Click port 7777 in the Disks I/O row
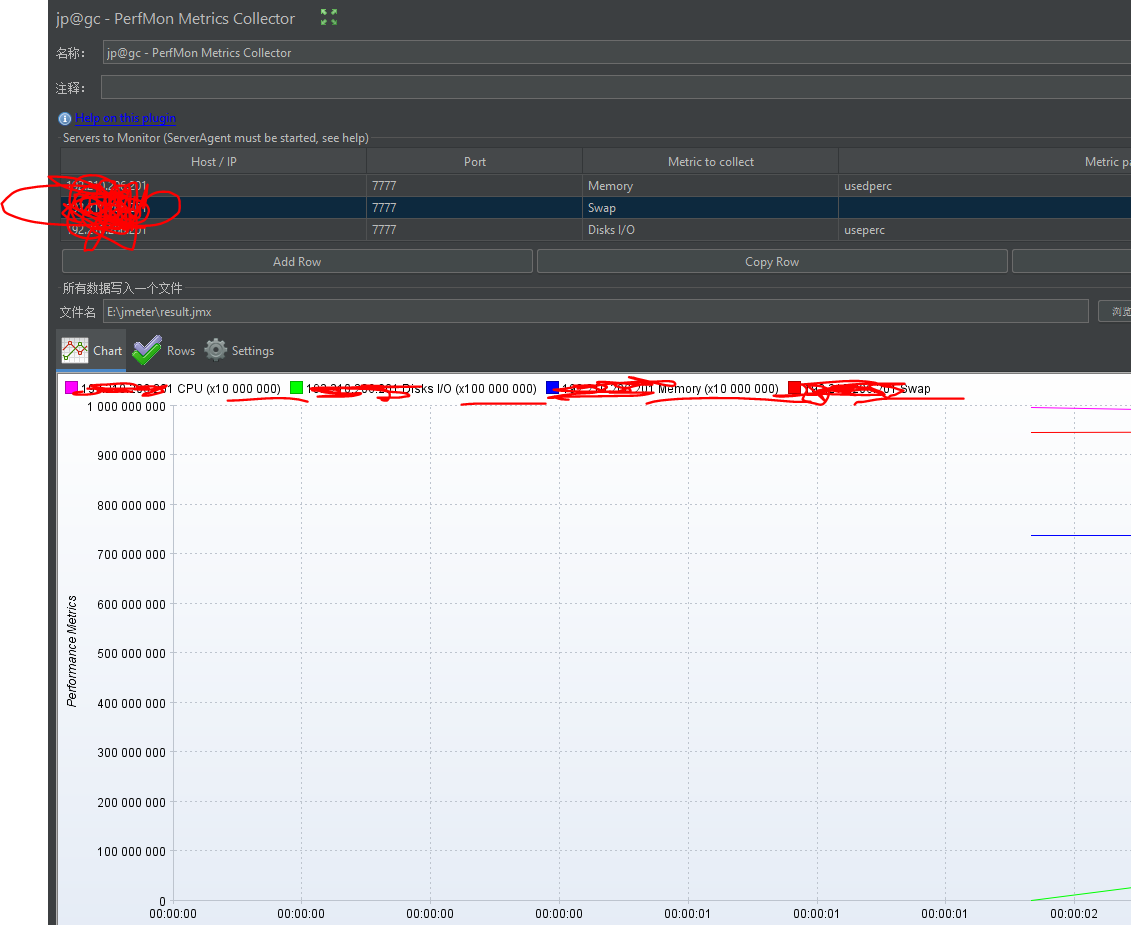Screen dimensions: 1131x925 pyautogui.click(x=475, y=229)
